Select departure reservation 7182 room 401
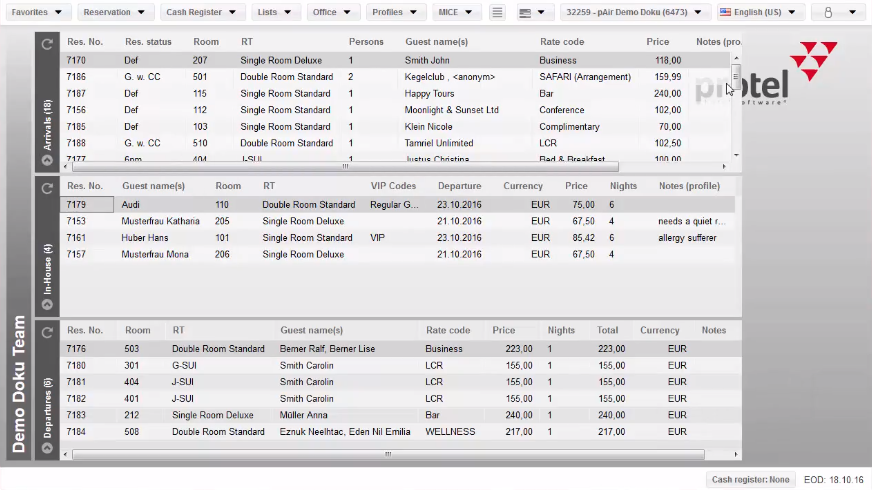The image size is (872, 490). point(400,398)
